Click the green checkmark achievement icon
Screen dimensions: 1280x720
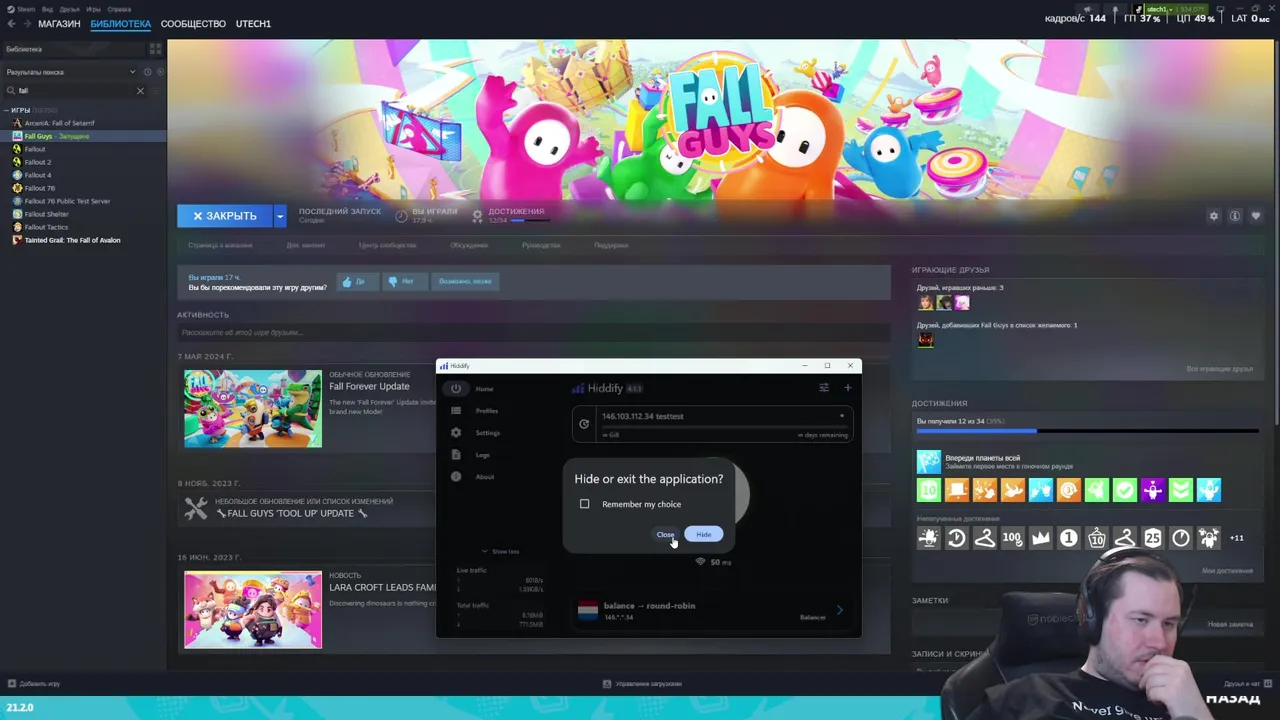[1125, 490]
